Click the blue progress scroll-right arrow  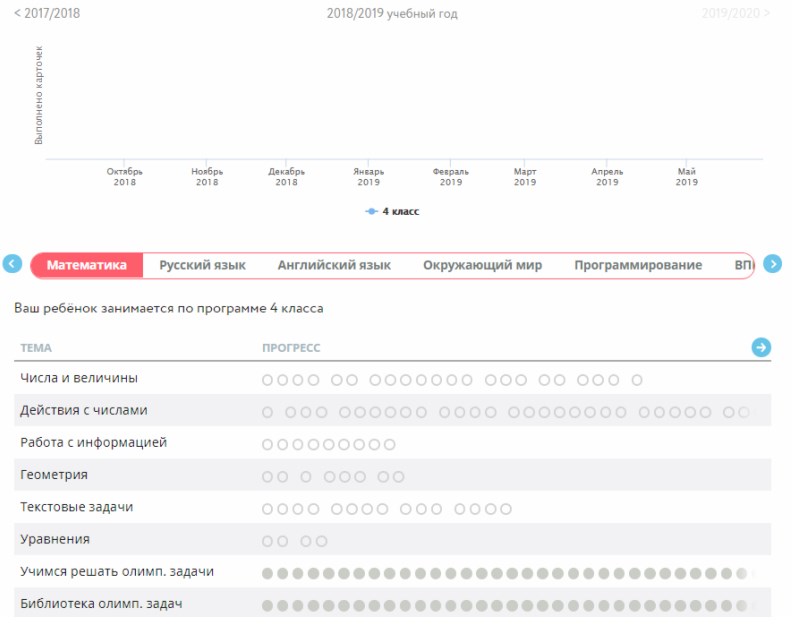click(x=761, y=347)
